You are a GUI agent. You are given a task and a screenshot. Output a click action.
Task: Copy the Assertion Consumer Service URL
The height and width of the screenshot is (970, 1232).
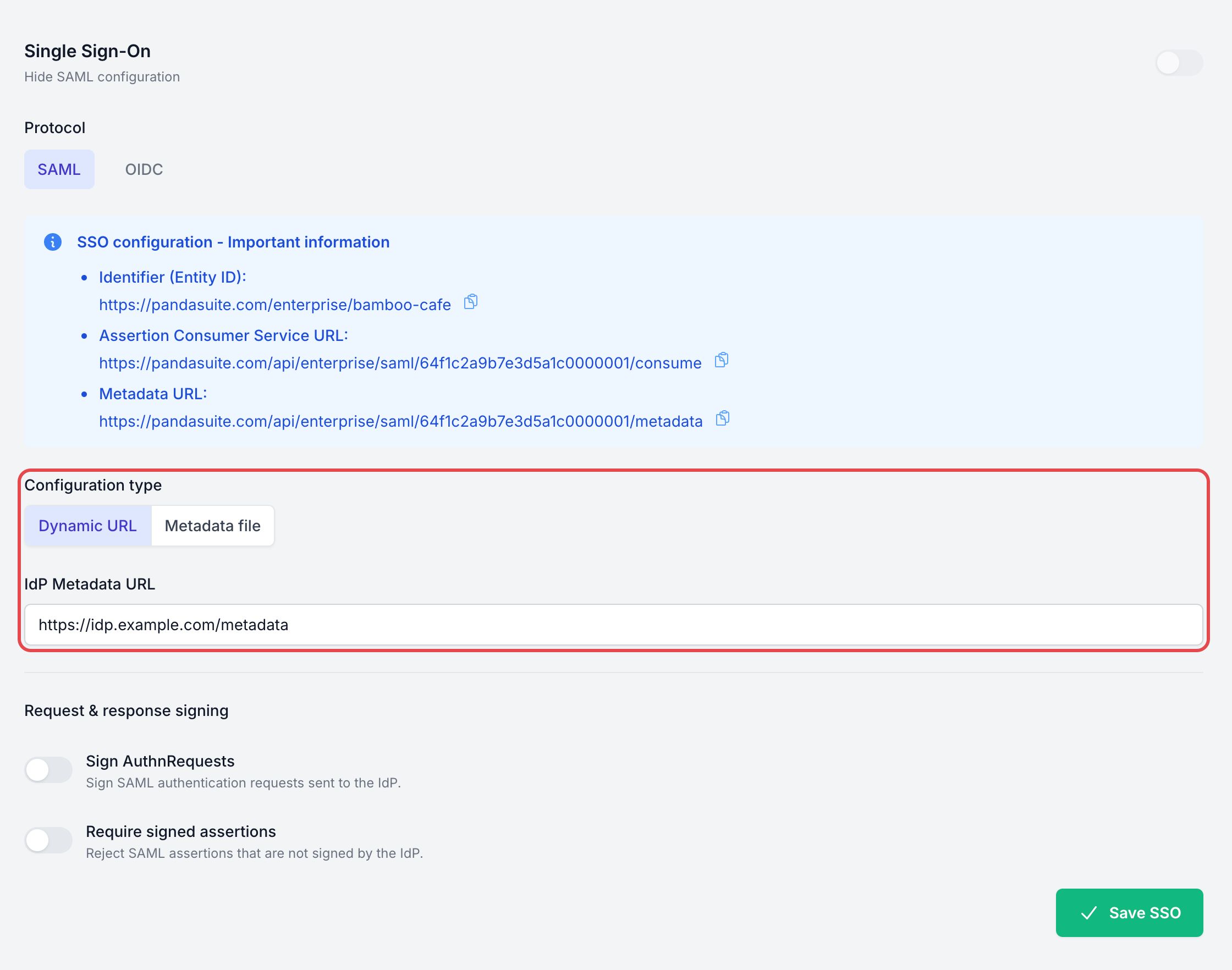(x=722, y=360)
